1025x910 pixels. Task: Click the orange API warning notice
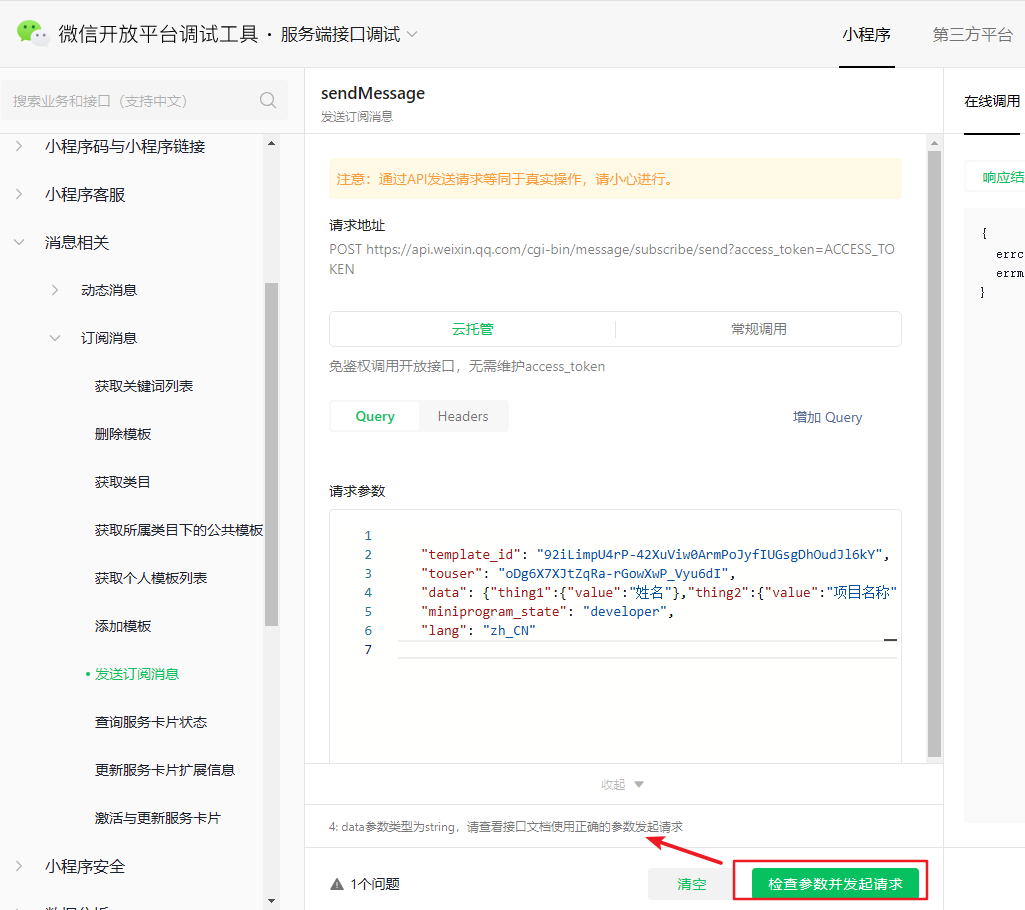tap(615, 178)
